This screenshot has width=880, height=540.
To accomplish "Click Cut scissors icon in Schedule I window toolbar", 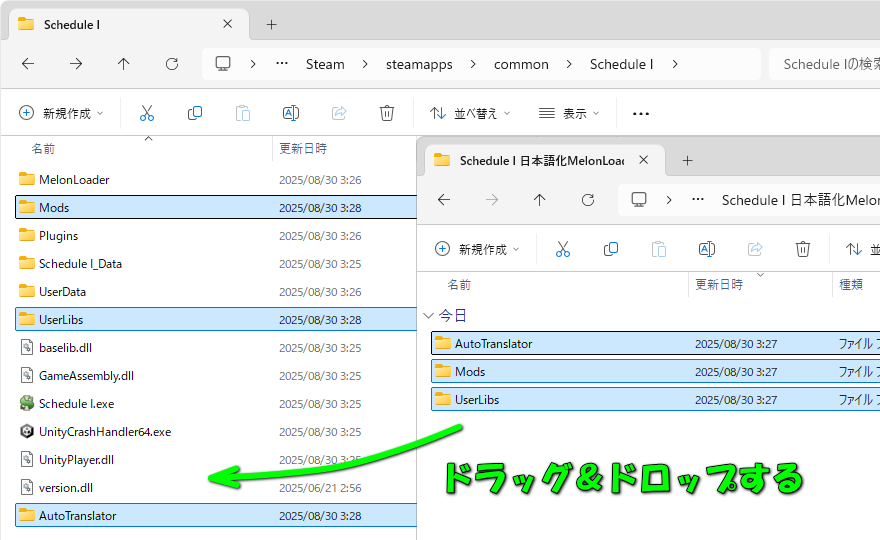I will click(x=146, y=113).
